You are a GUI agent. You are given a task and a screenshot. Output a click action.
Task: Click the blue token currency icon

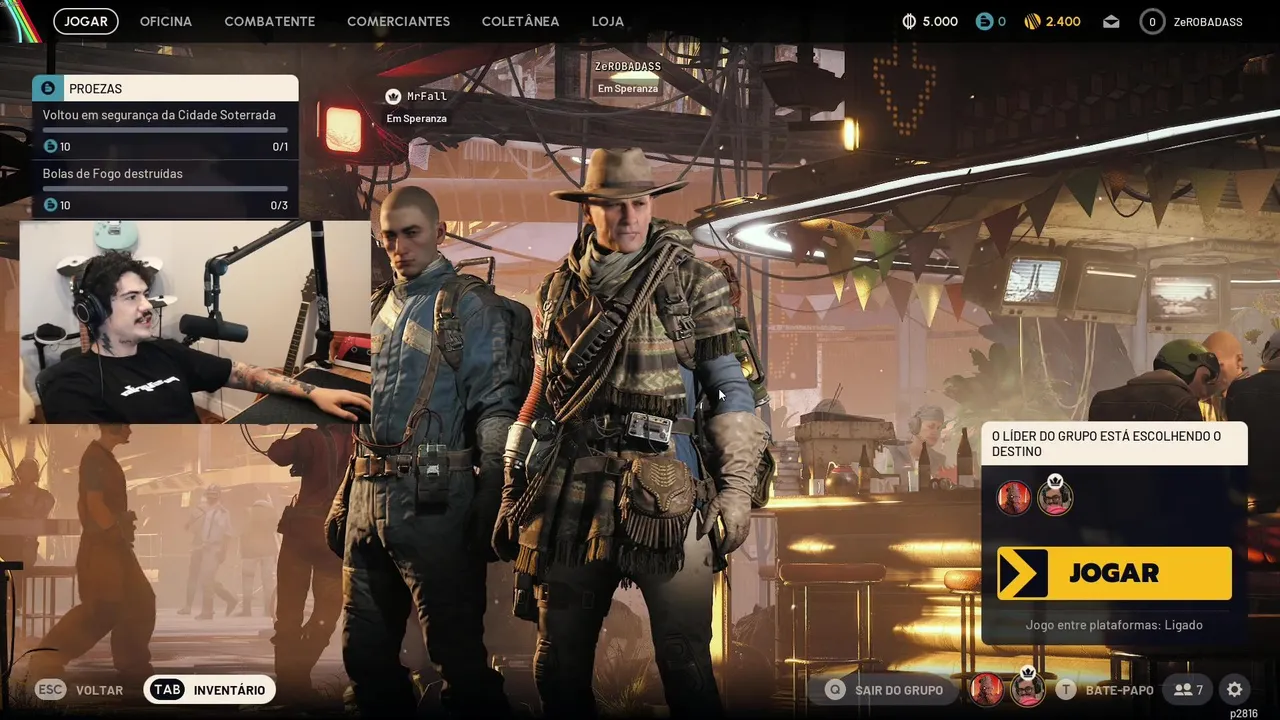pyautogui.click(x=984, y=21)
